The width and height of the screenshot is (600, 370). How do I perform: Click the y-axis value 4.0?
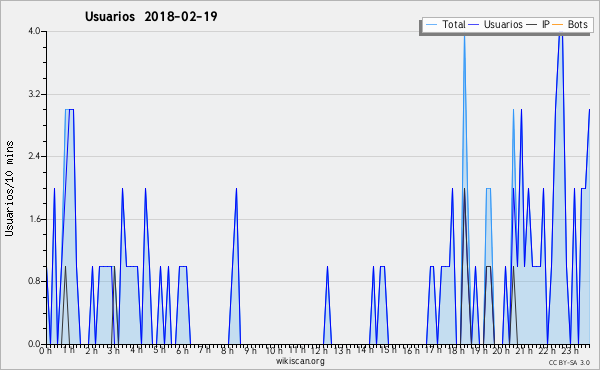click(x=34, y=31)
